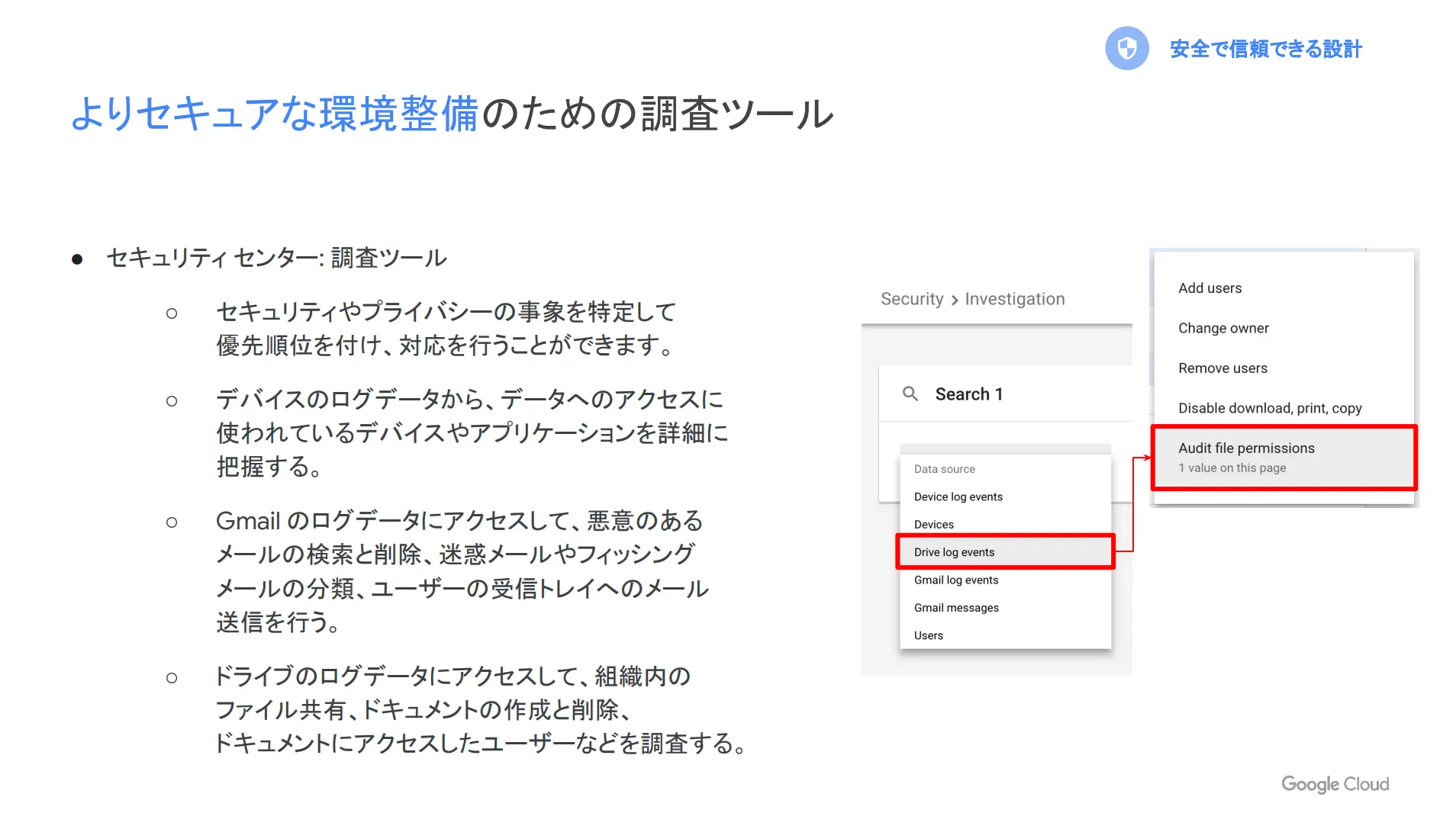Choose Audit file permissions action
1456x813 pixels.
point(1284,458)
